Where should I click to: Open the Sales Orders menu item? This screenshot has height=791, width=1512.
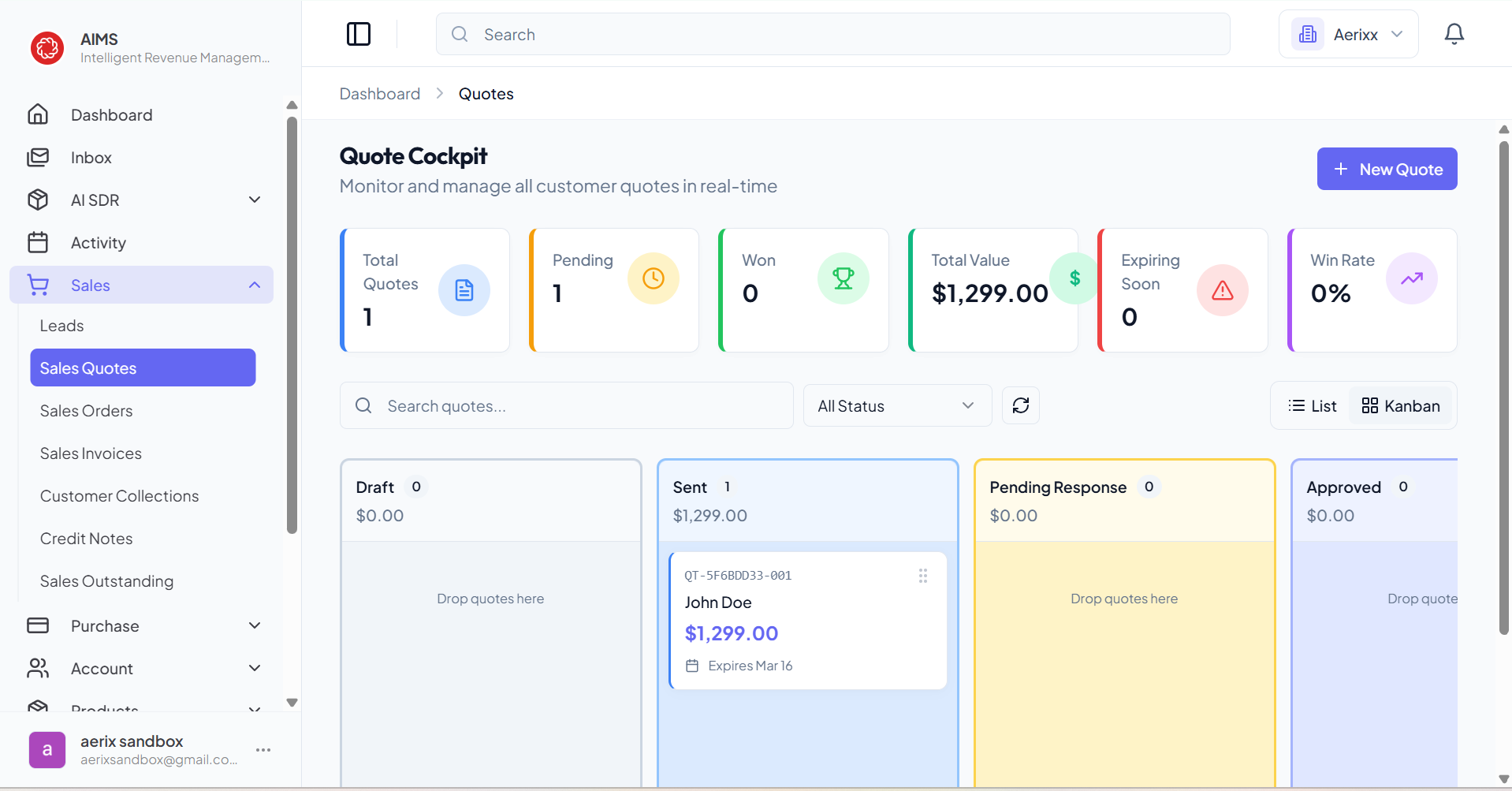pyautogui.click(x=87, y=410)
